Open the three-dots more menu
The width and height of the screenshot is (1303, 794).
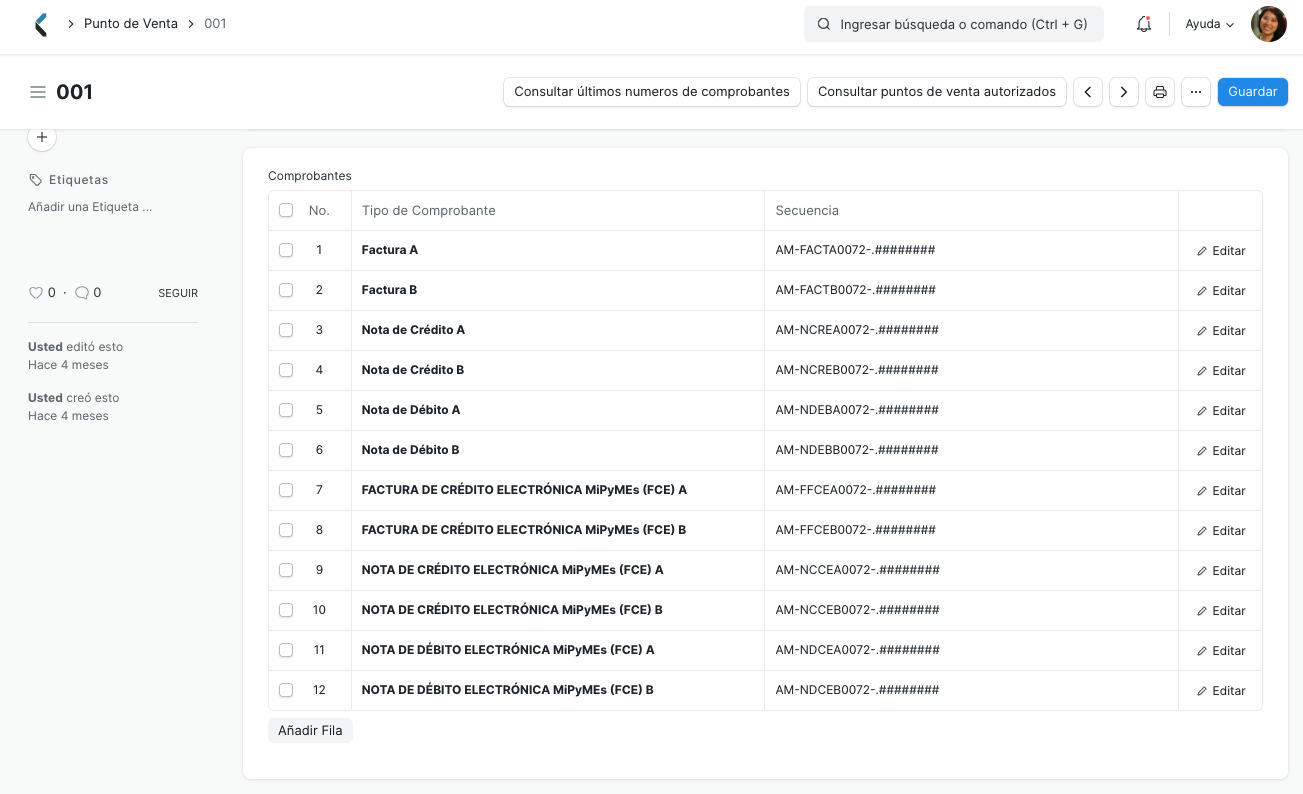[1196, 92]
